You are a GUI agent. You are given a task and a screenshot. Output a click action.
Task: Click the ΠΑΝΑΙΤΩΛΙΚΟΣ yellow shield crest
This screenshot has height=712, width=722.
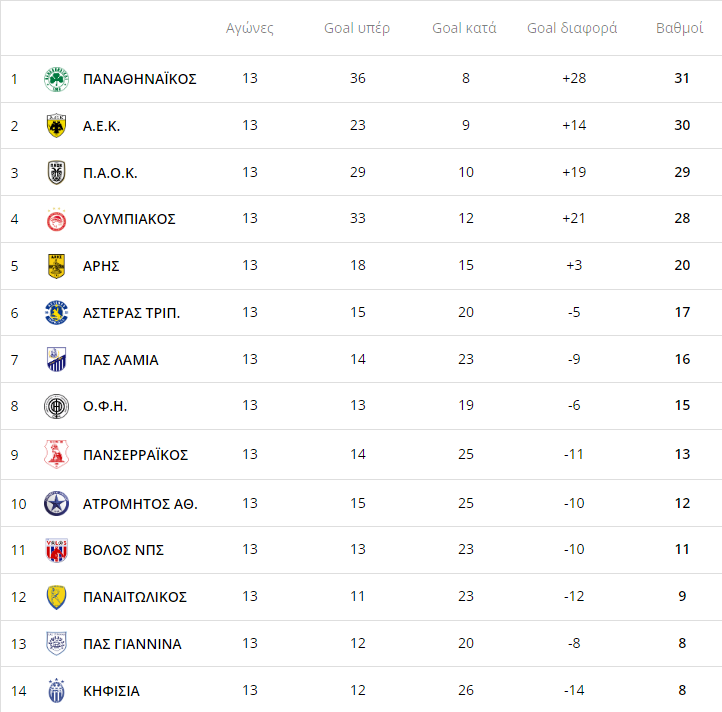(56, 597)
